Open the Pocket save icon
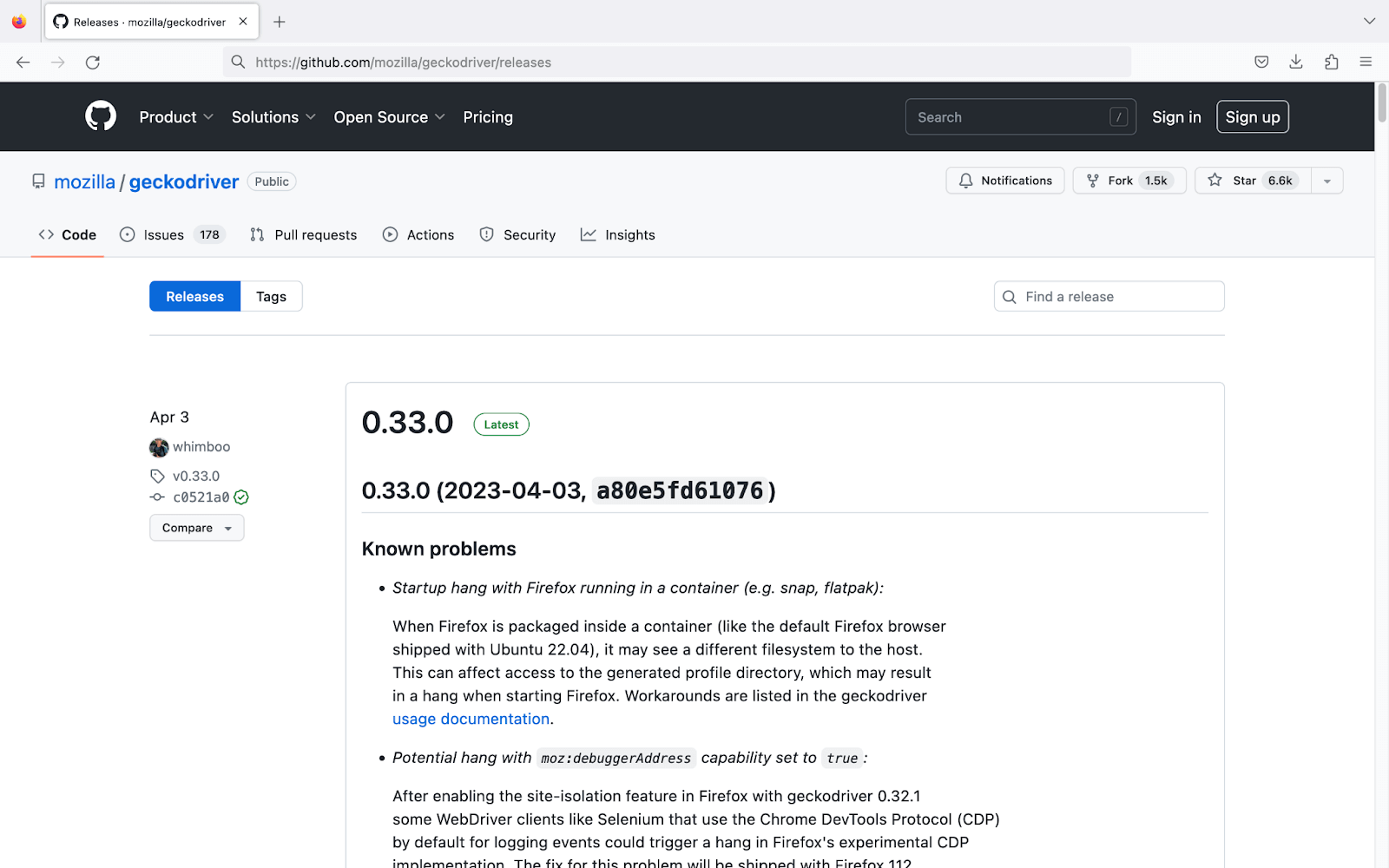1389x868 pixels. click(1261, 62)
